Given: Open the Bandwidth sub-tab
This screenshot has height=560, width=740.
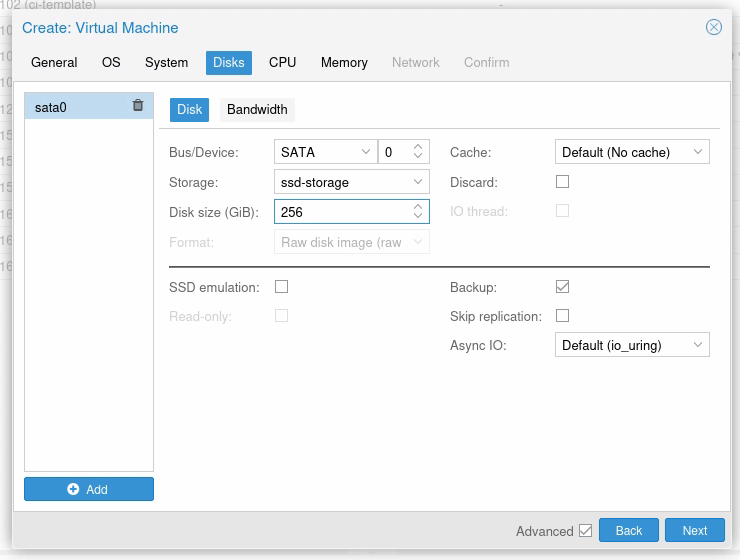Looking at the screenshot, I should pos(257,109).
